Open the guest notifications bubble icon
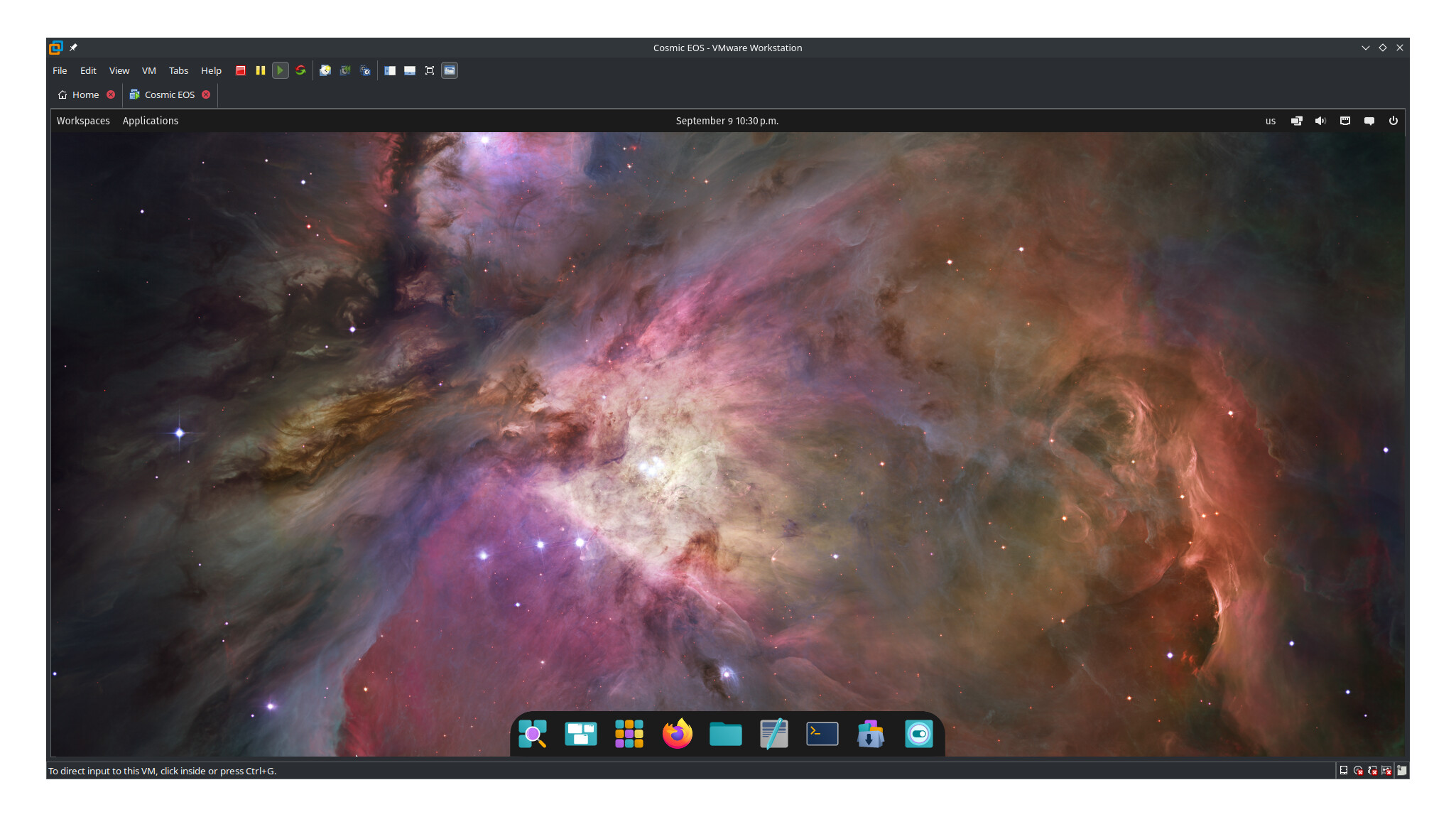 (x=1369, y=121)
